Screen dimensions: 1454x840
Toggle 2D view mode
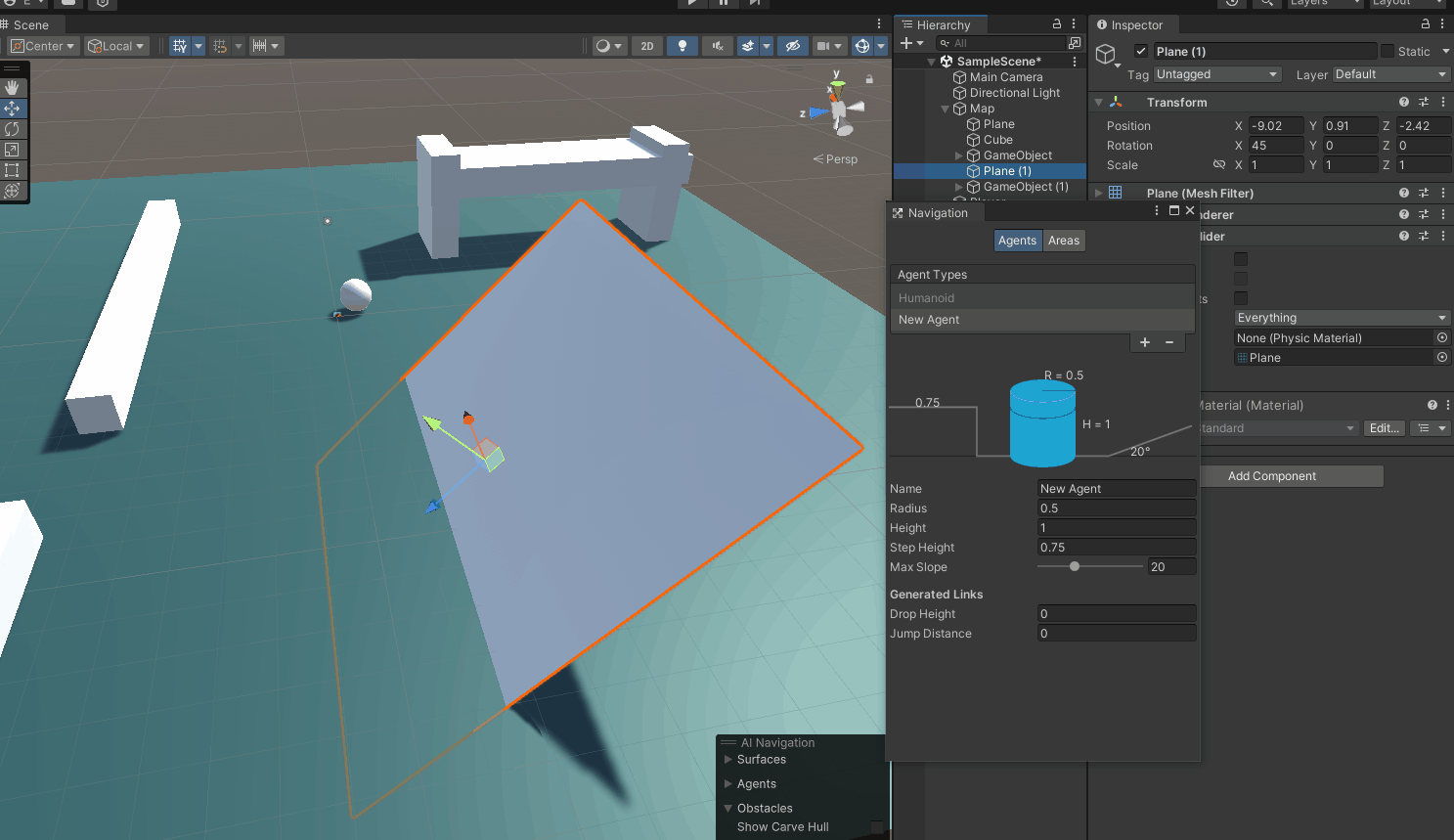pyautogui.click(x=647, y=46)
